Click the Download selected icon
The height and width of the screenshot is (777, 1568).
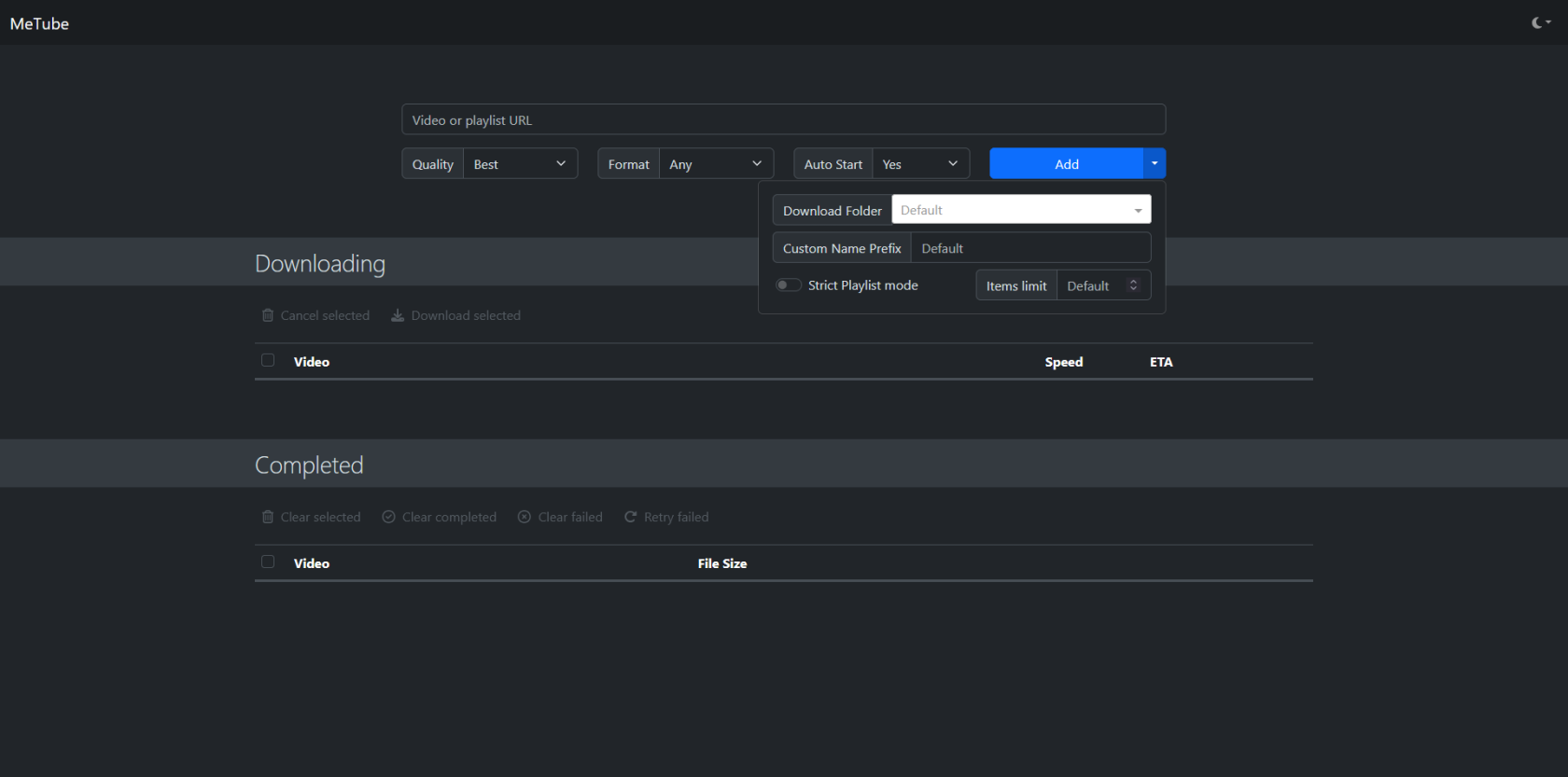pyautogui.click(x=398, y=315)
